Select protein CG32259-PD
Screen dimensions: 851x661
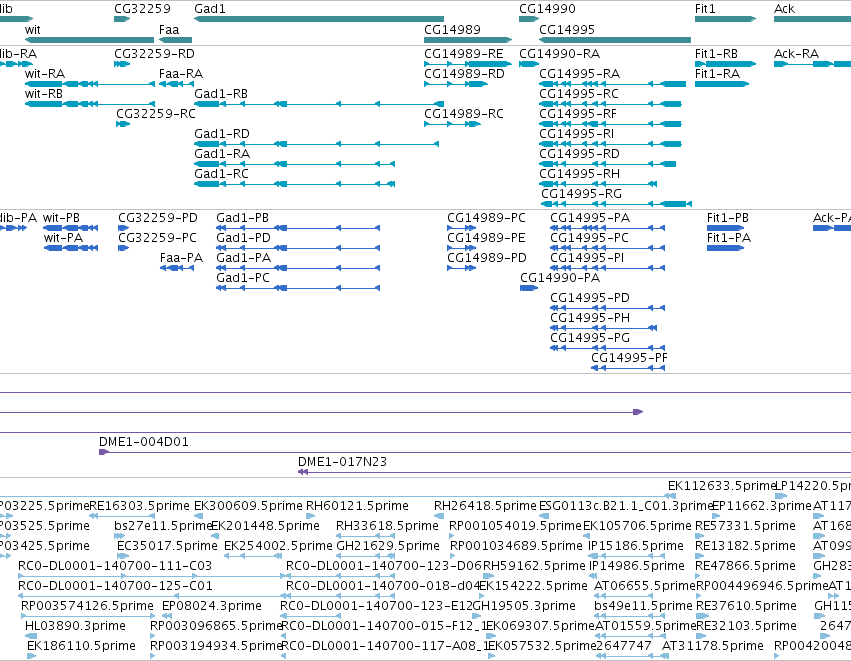point(124,228)
